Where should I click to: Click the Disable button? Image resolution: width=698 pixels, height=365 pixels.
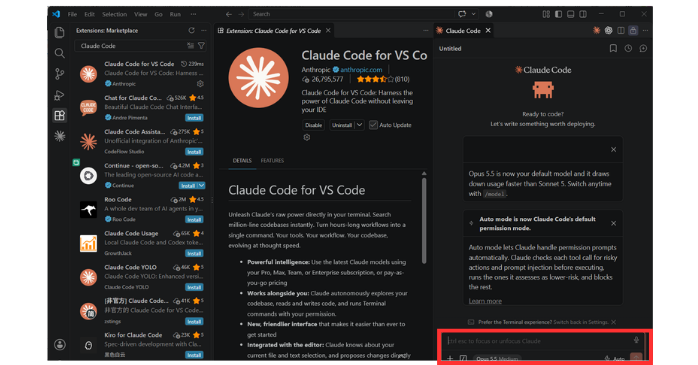pos(313,125)
